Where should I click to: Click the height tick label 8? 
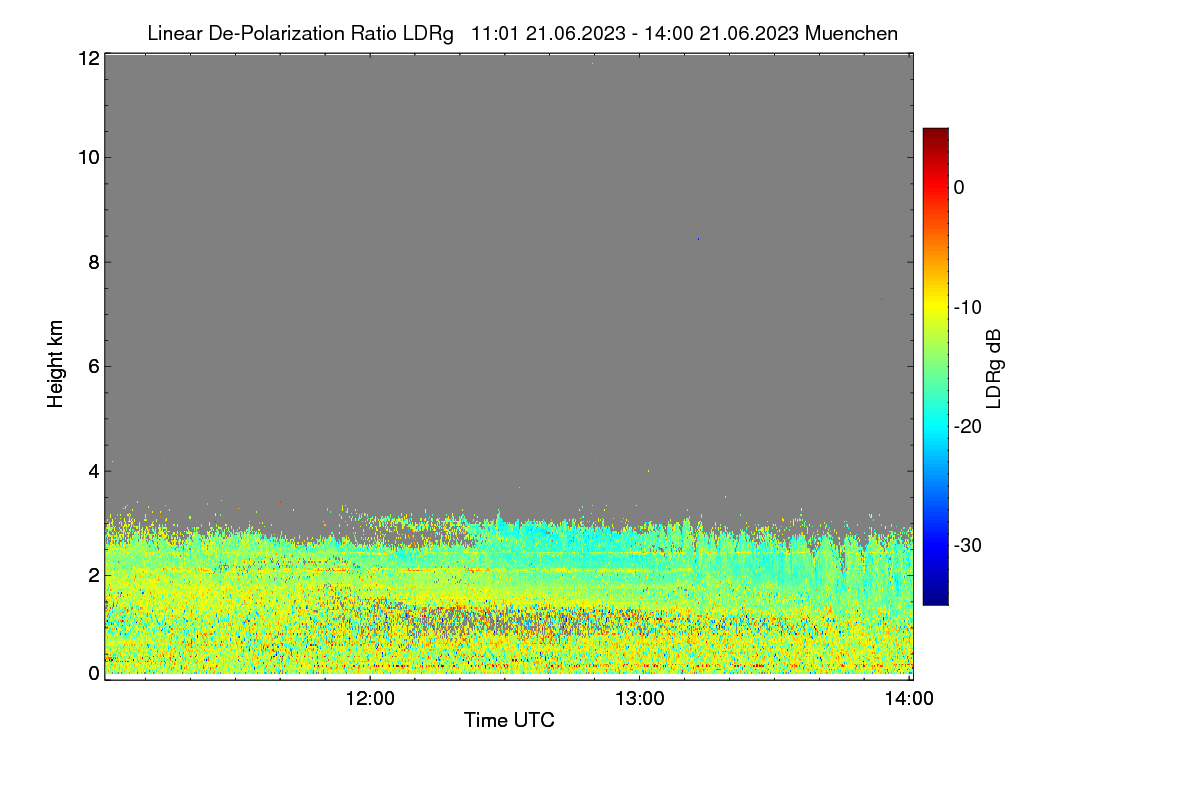click(94, 262)
